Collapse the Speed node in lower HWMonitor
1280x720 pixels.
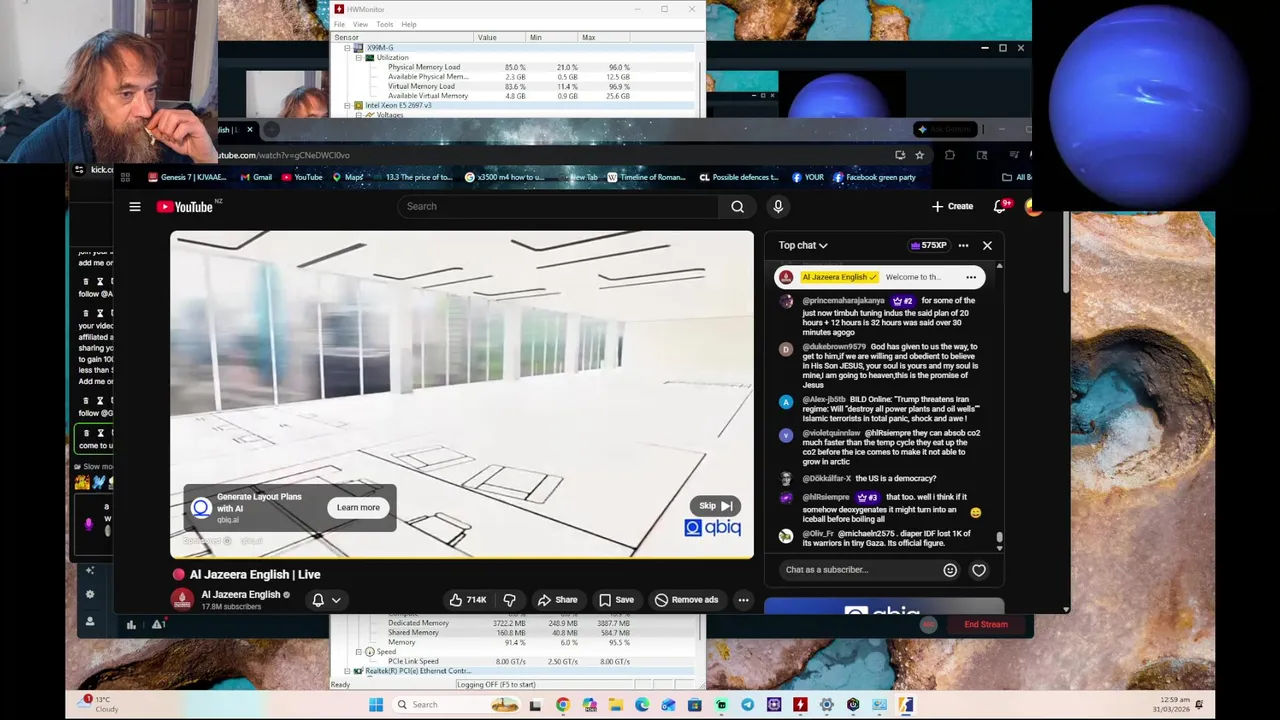(x=358, y=652)
